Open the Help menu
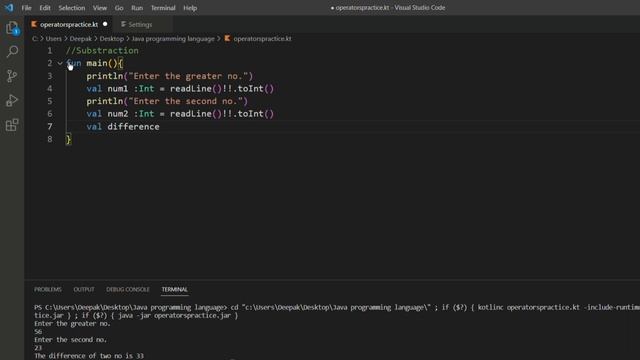Image resolution: width=640 pixels, height=360 pixels. (190, 8)
